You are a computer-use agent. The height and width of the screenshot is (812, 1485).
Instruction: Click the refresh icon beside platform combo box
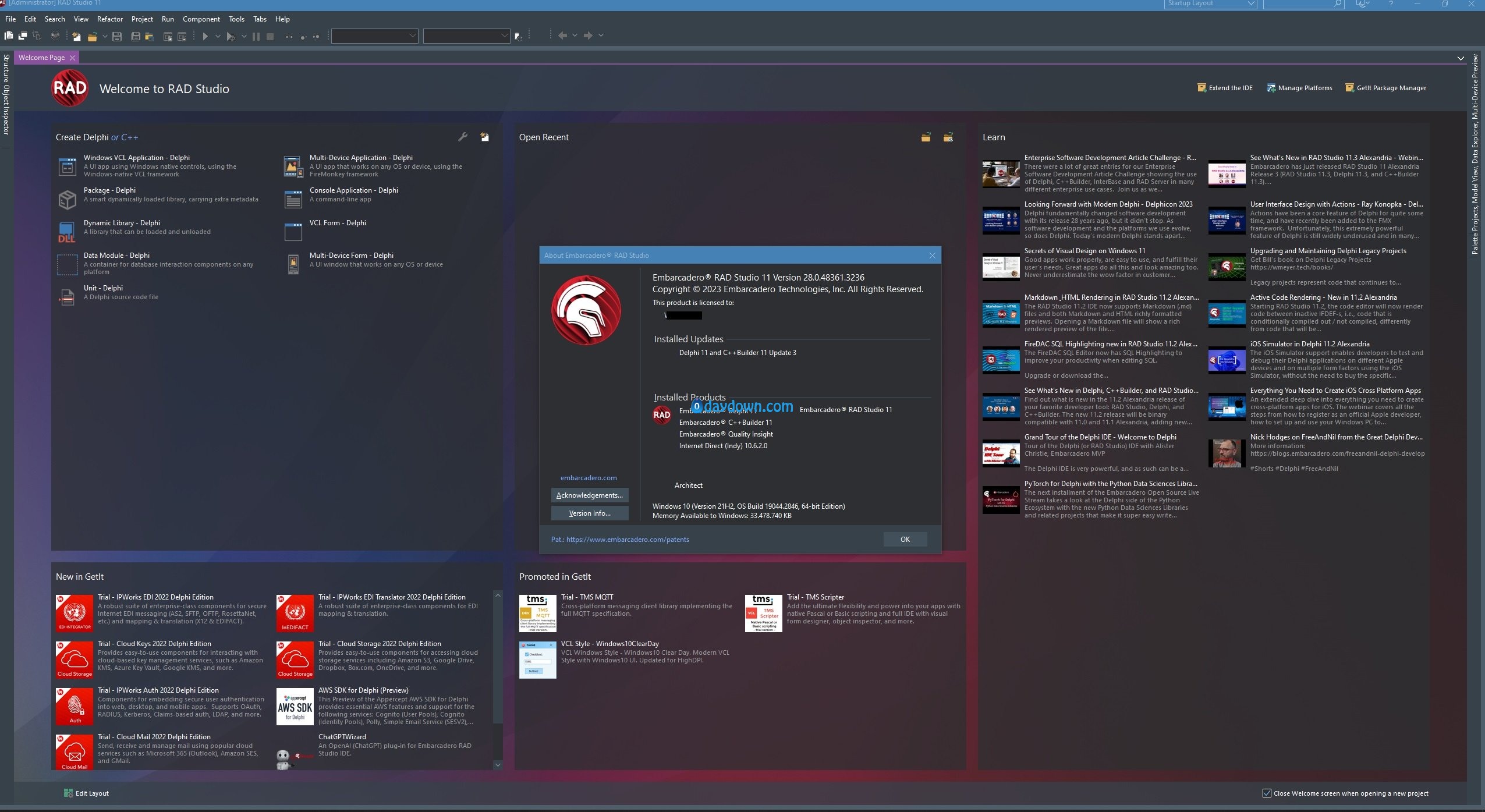pyautogui.click(x=519, y=37)
